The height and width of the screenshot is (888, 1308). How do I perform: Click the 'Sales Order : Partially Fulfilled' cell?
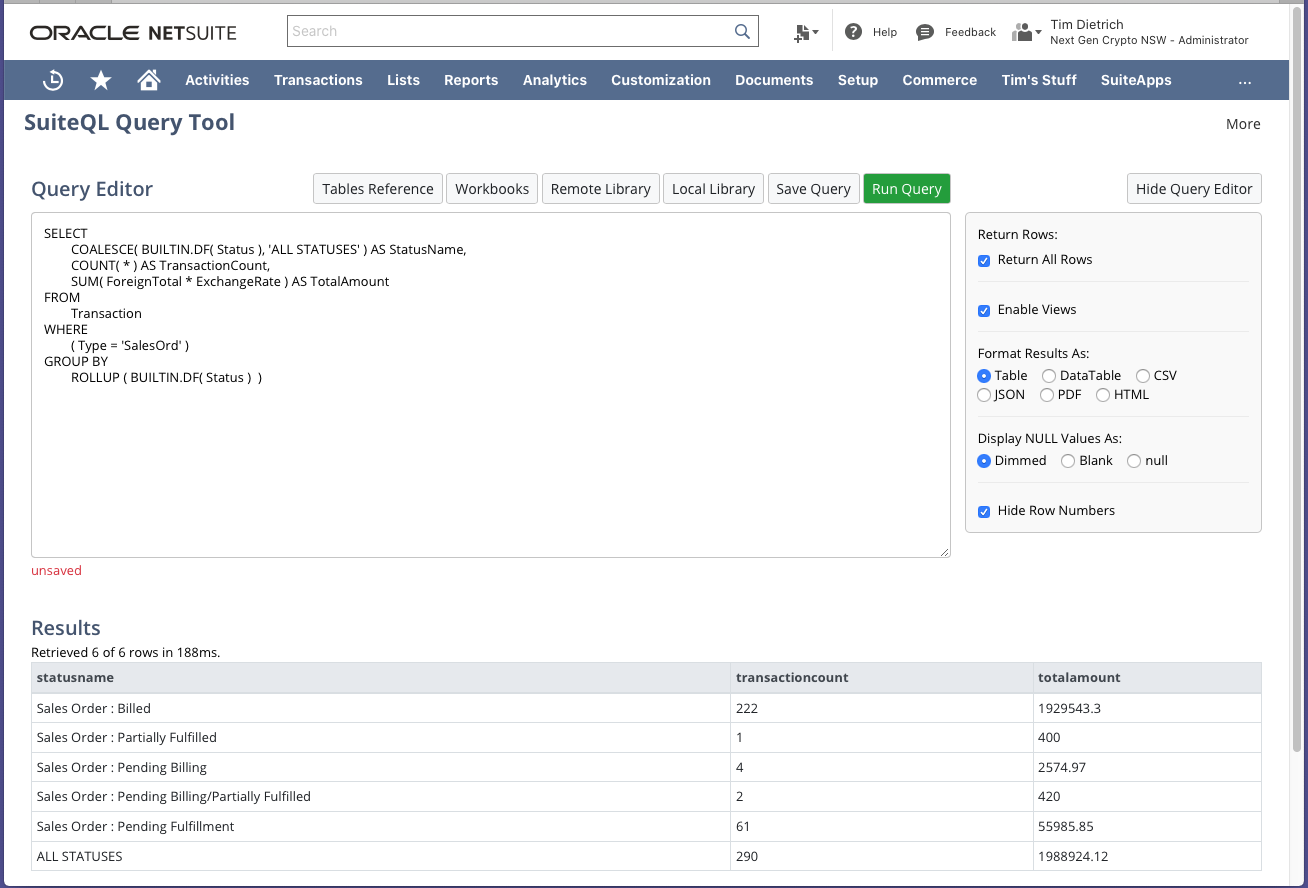(x=381, y=738)
